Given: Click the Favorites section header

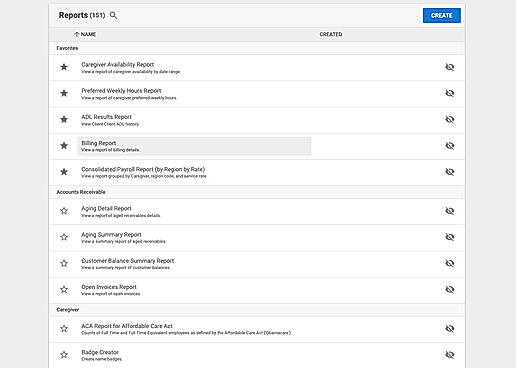Looking at the screenshot, I should [x=67, y=48].
